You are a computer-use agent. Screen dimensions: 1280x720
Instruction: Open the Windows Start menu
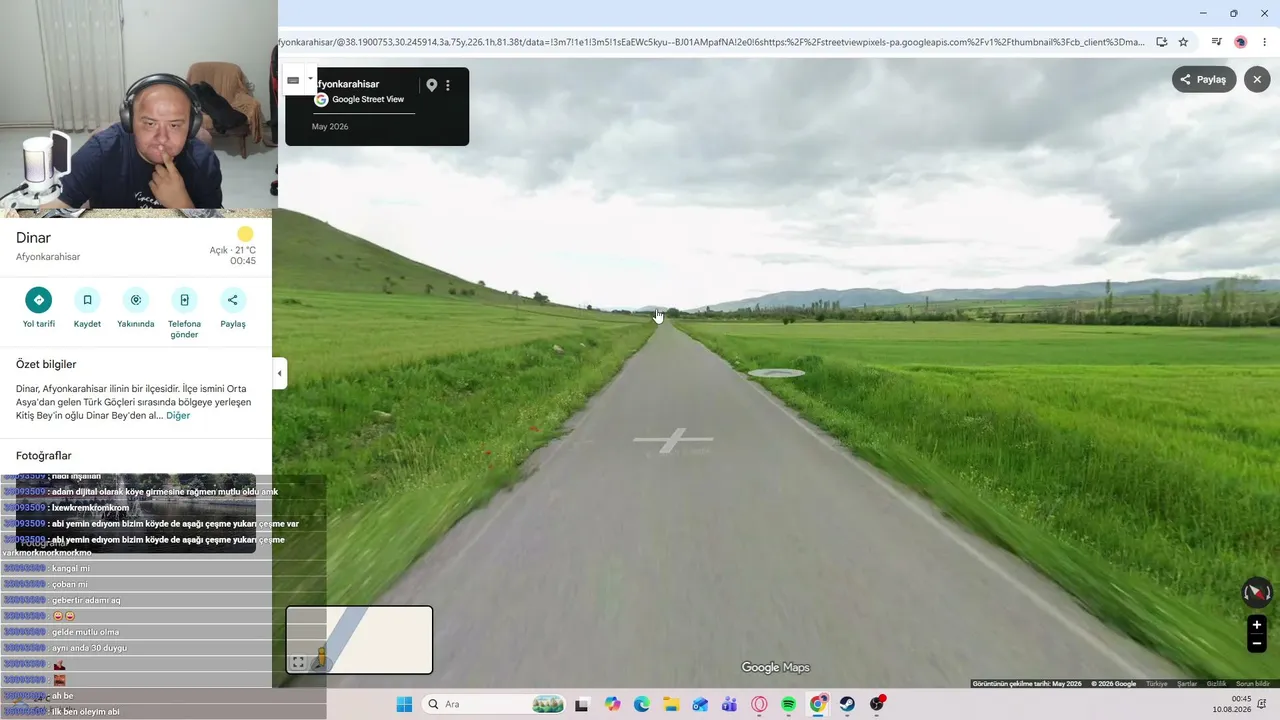[x=404, y=704]
